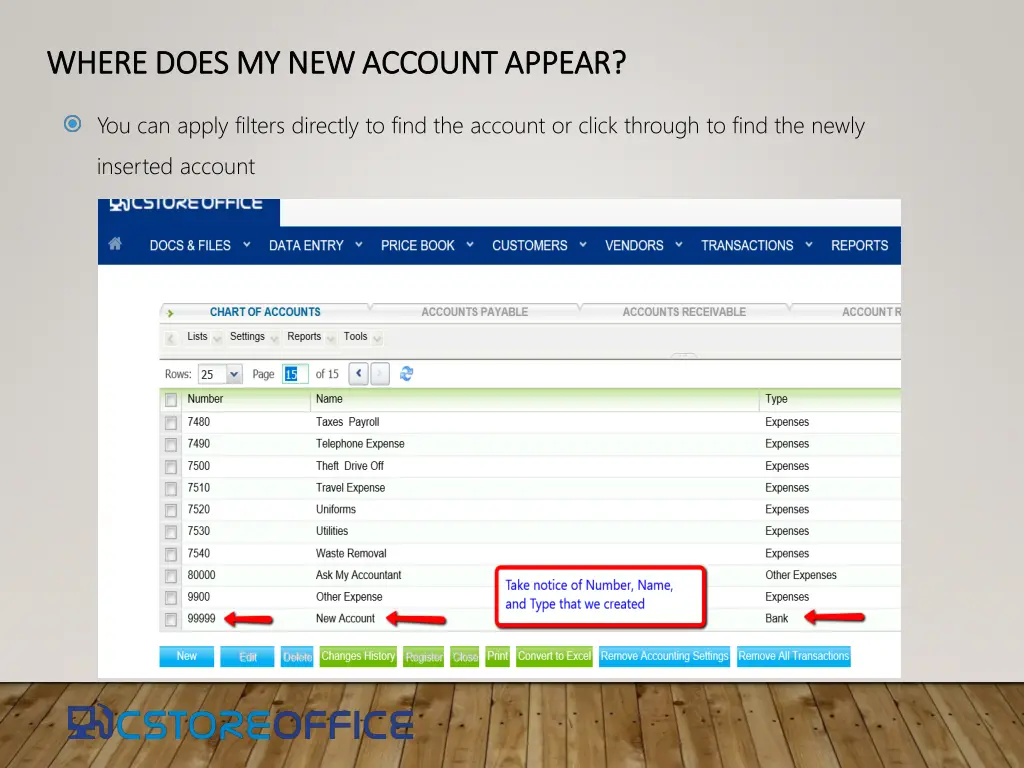This screenshot has width=1024, height=768.
Task: Check the select-all checkbox in header row
Action: tap(171, 400)
